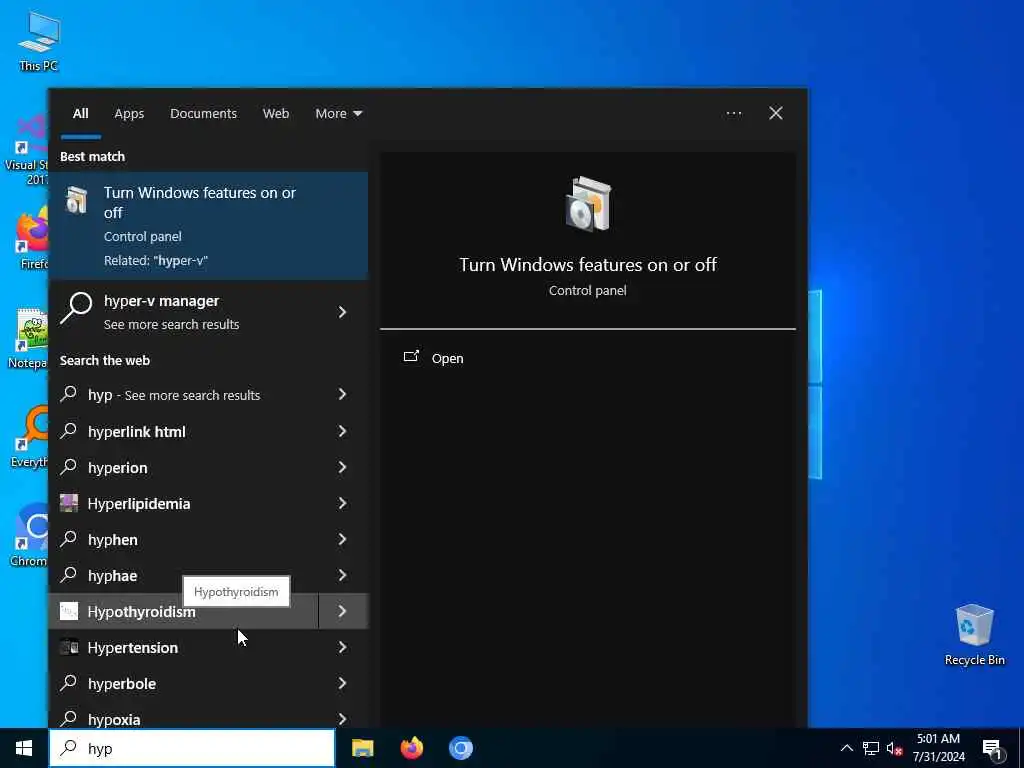The image size is (1024, 768).
Task: Expand arrow next to hyperlink html
Action: tap(342, 431)
